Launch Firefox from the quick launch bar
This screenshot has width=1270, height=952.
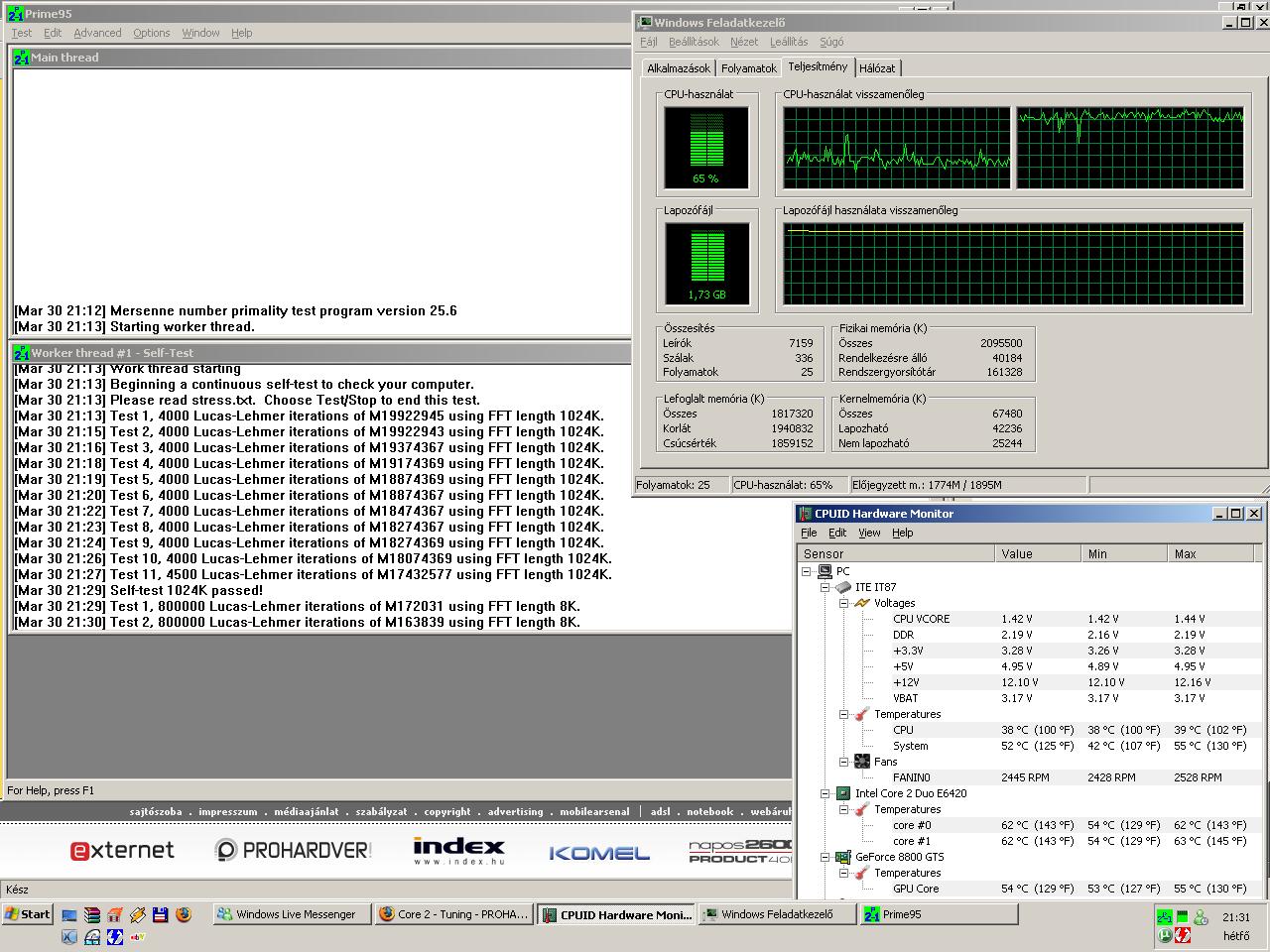(183, 915)
